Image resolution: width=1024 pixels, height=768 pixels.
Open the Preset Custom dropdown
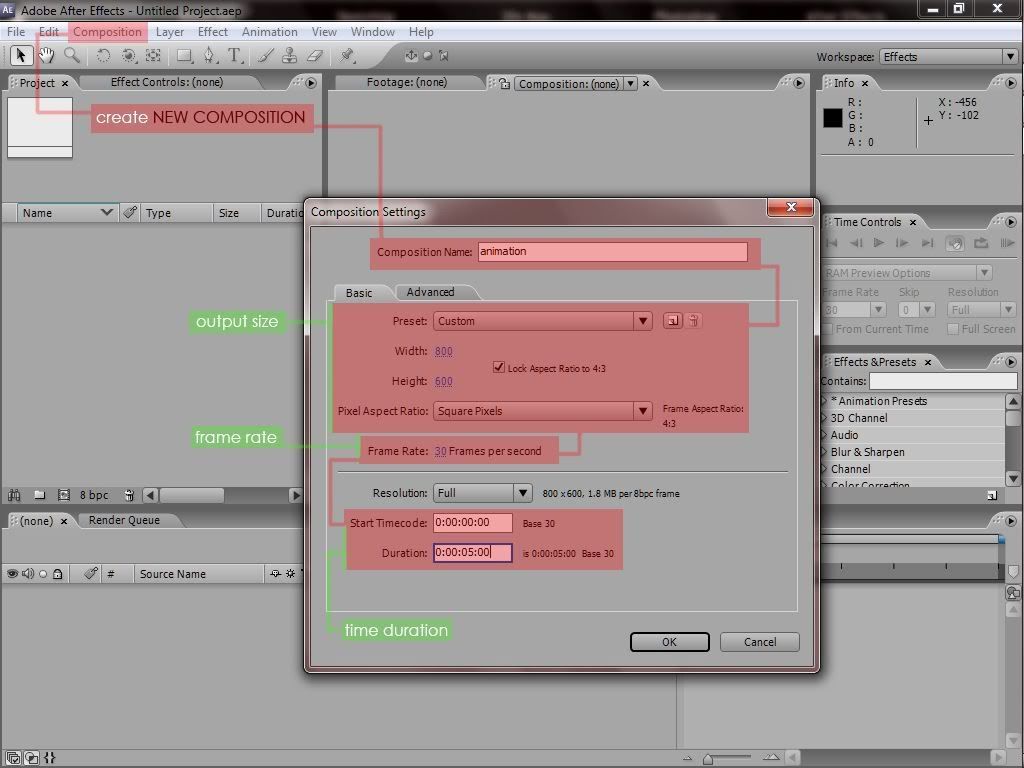click(543, 321)
